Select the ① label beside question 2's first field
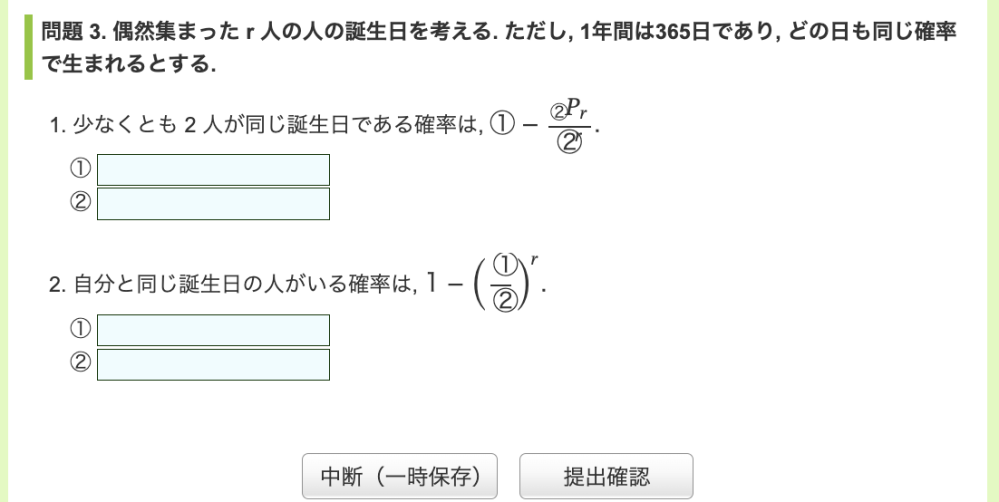This screenshot has height=502, width=999. click(x=80, y=330)
